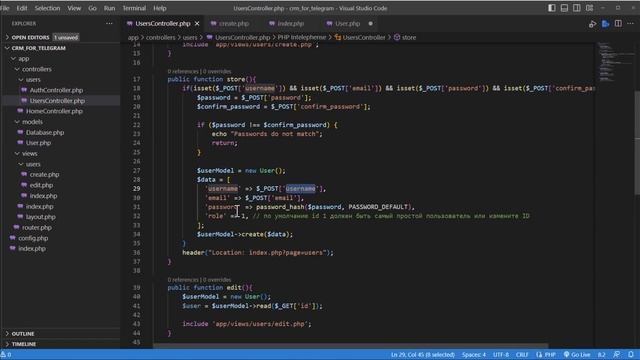Viewport: 640px width, 360px height.
Task: Click the vertical editor scrollbar
Action: click(x=637, y=143)
